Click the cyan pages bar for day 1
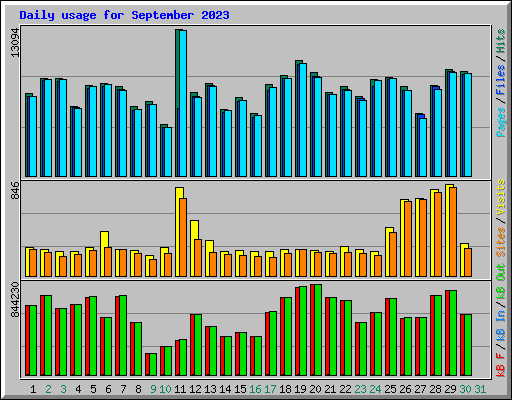 pyautogui.click(x=33, y=136)
